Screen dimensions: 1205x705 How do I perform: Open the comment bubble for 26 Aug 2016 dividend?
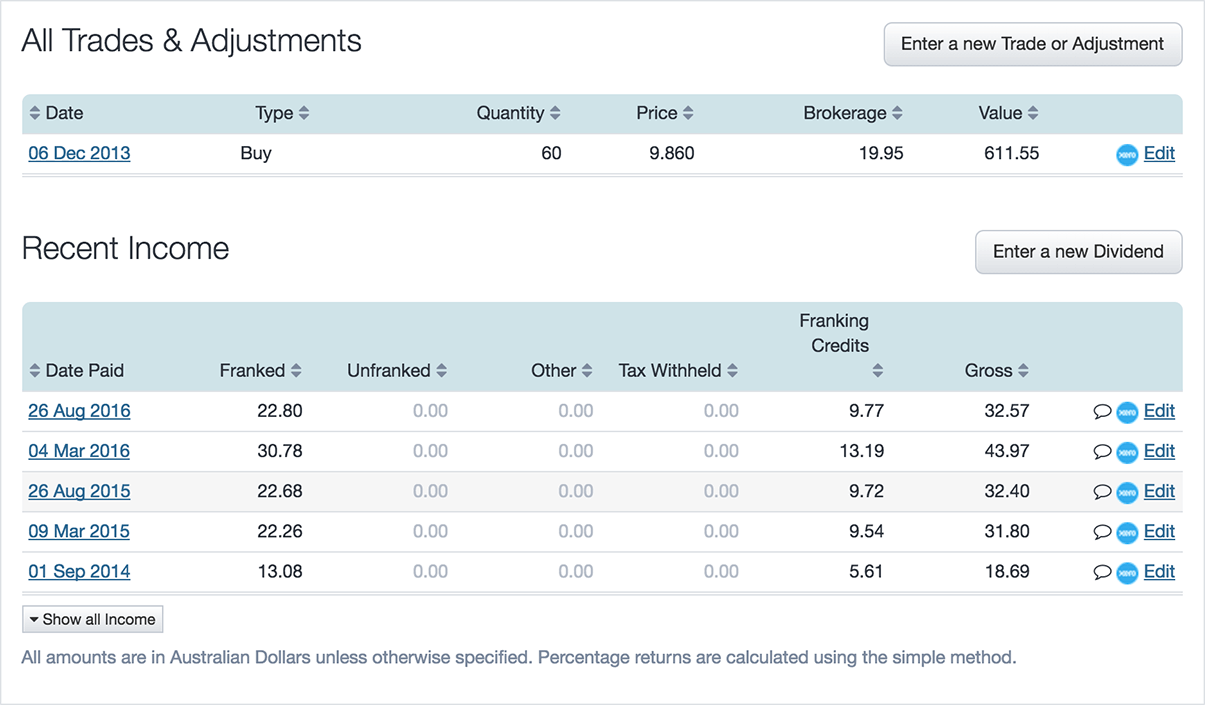pos(1102,412)
